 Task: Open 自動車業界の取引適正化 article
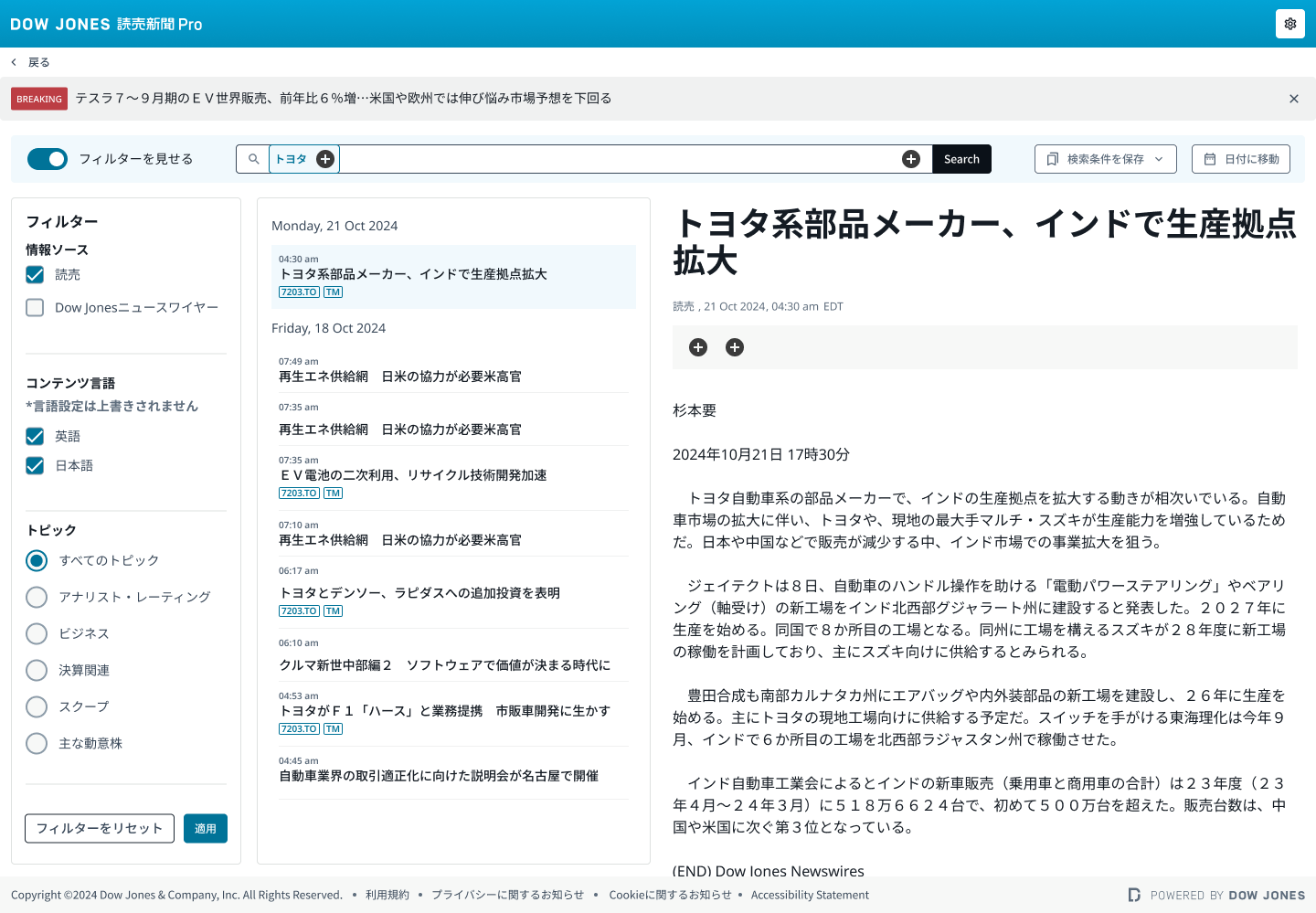tap(453, 770)
